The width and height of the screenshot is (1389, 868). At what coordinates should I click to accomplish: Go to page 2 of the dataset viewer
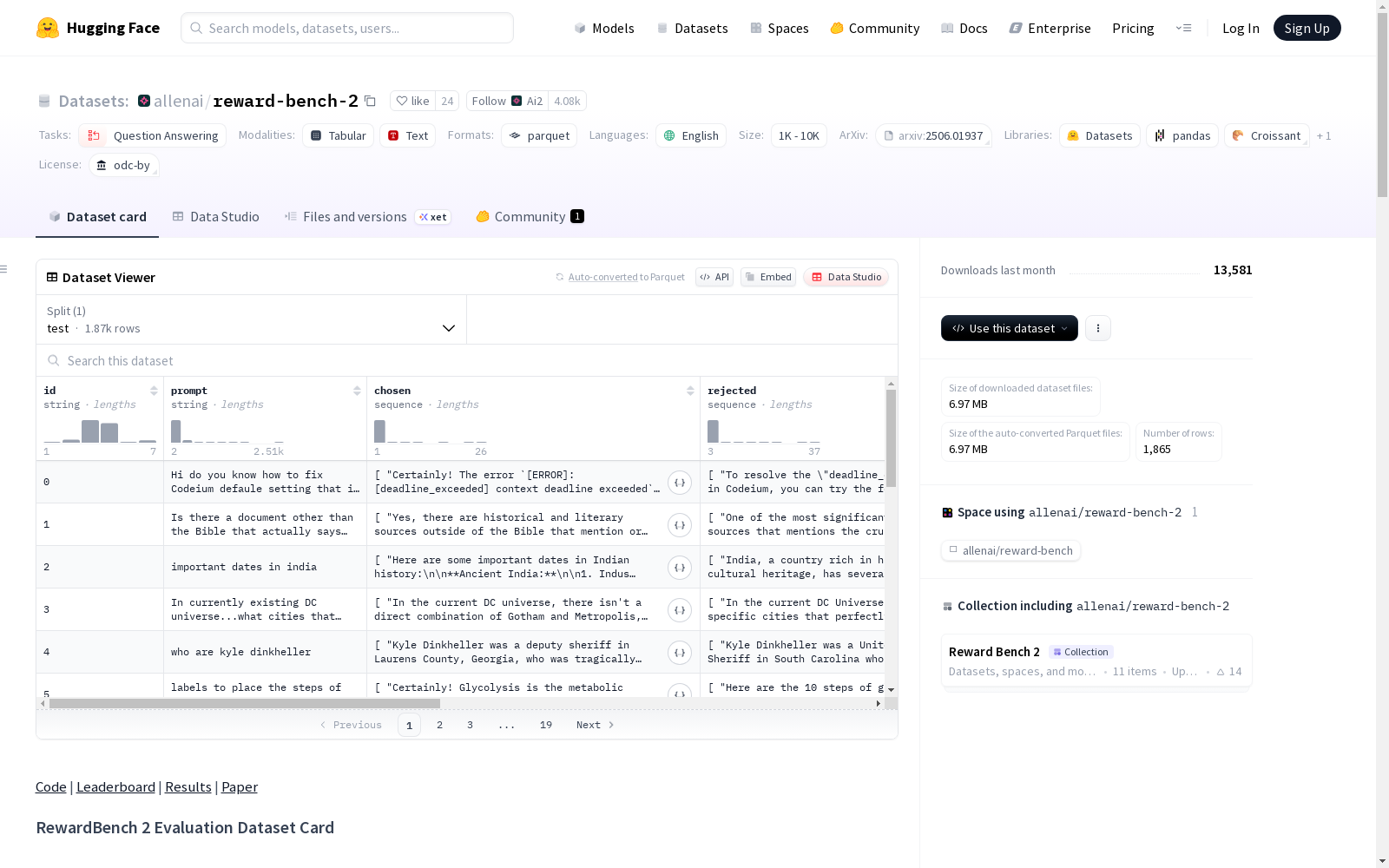(440, 725)
